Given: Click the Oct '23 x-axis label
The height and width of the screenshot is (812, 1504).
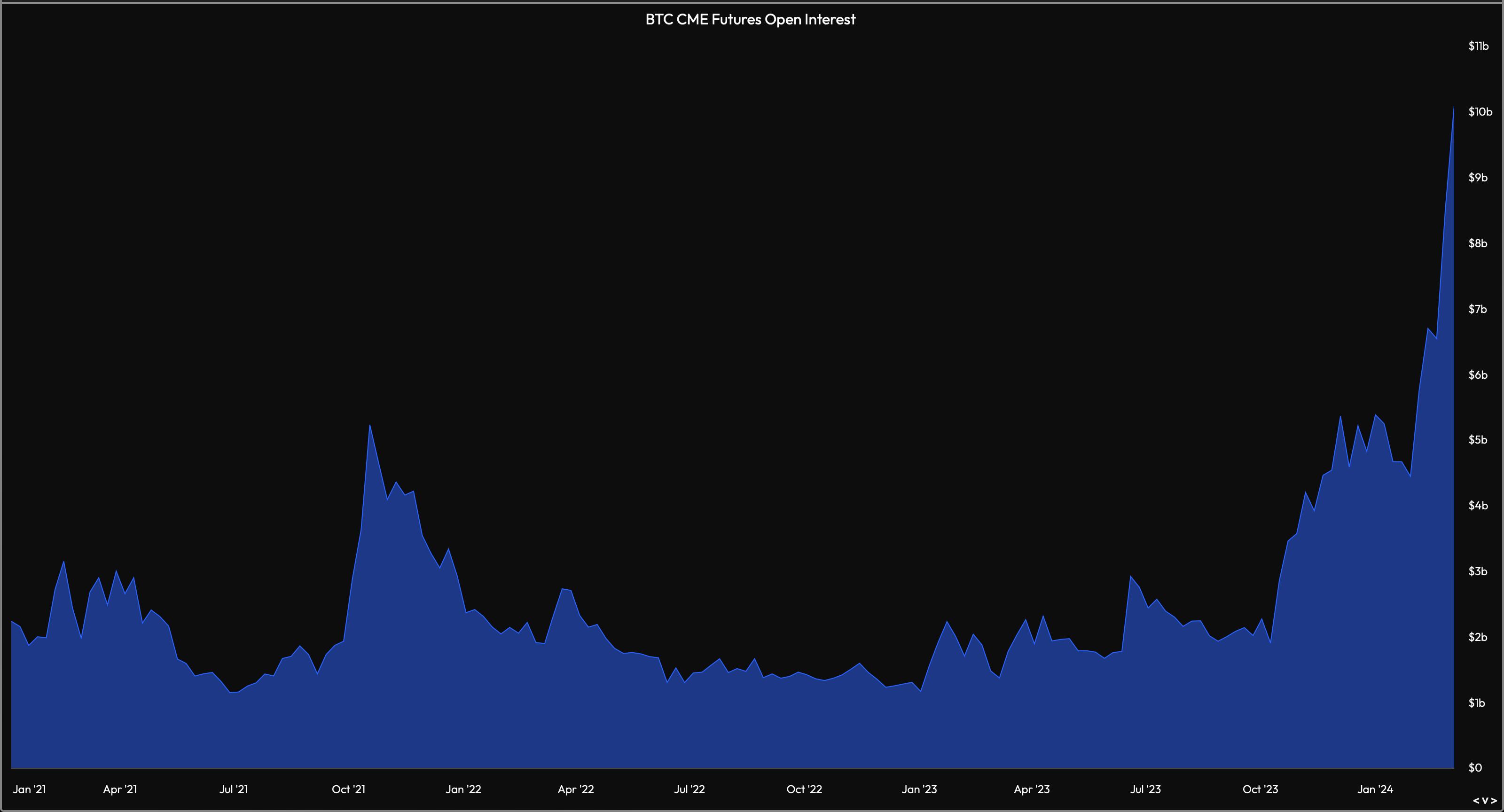Looking at the screenshot, I should 1260,789.
